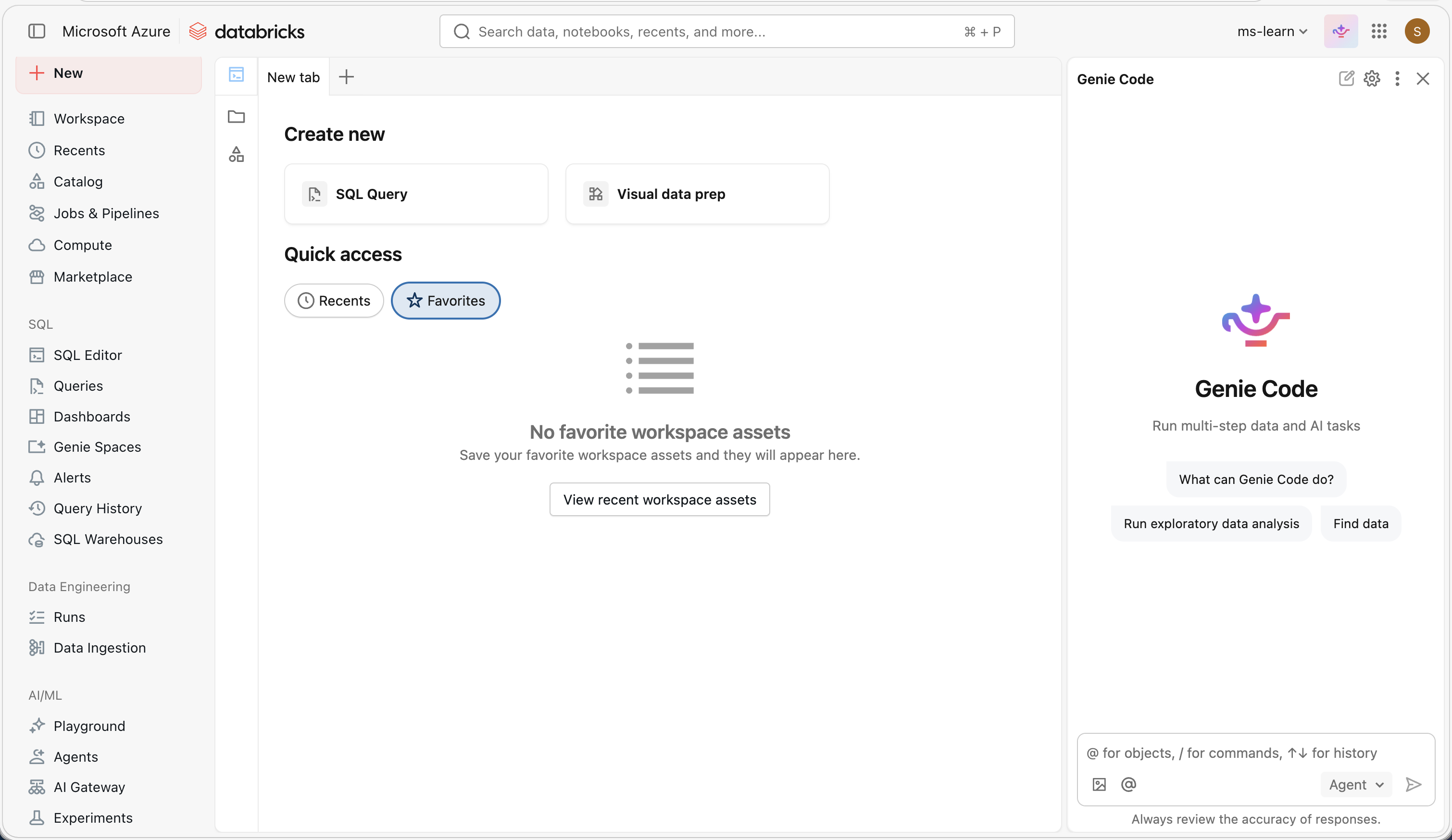Open the ms-learn workspace dropdown
The height and width of the screenshot is (840, 1452).
(x=1272, y=31)
